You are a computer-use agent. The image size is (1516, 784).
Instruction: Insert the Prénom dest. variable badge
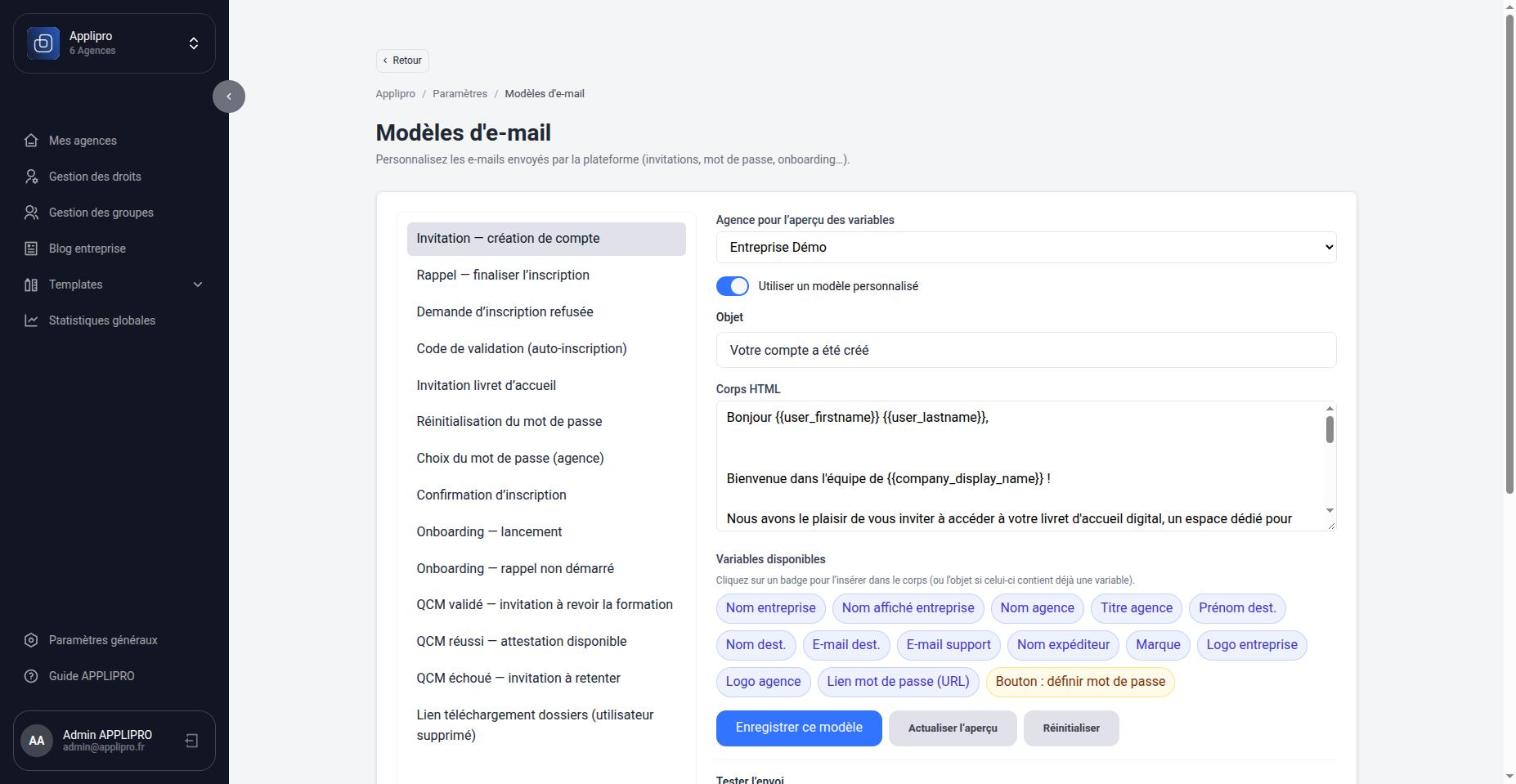pyautogui.click(x=1237, y=608)
